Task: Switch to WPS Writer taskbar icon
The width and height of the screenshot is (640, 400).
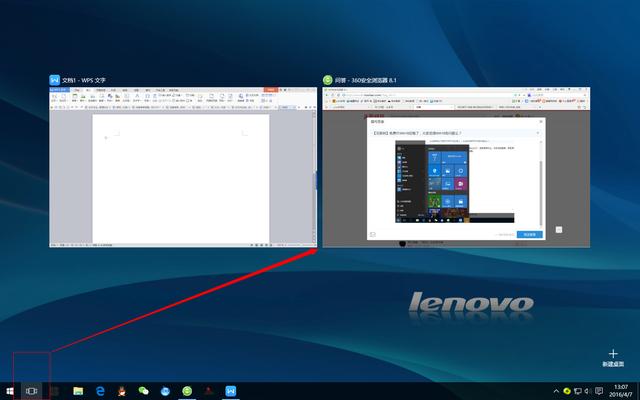Action: 231,391
